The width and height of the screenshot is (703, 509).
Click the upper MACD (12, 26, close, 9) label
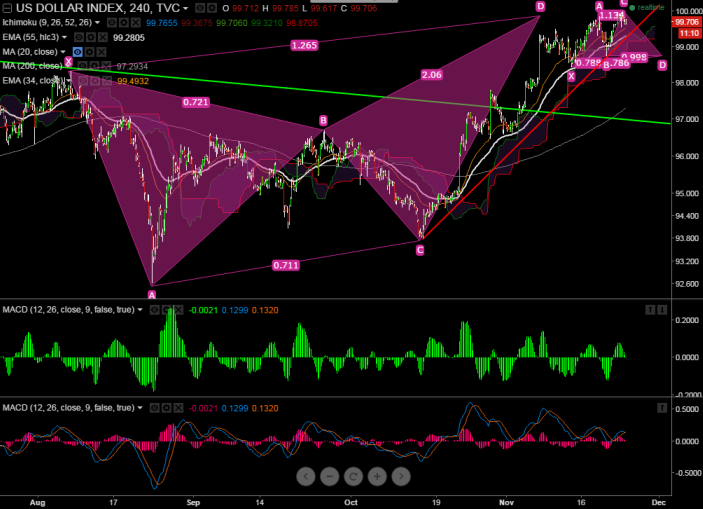(69, 310)
